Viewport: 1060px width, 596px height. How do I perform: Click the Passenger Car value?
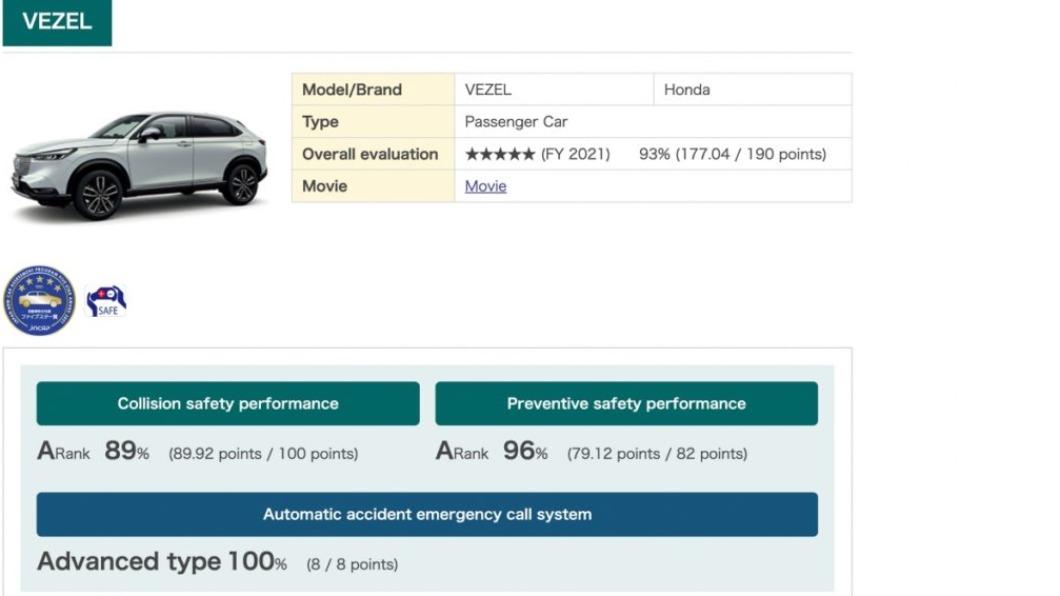pyautogui.click(x=516, y=122)
